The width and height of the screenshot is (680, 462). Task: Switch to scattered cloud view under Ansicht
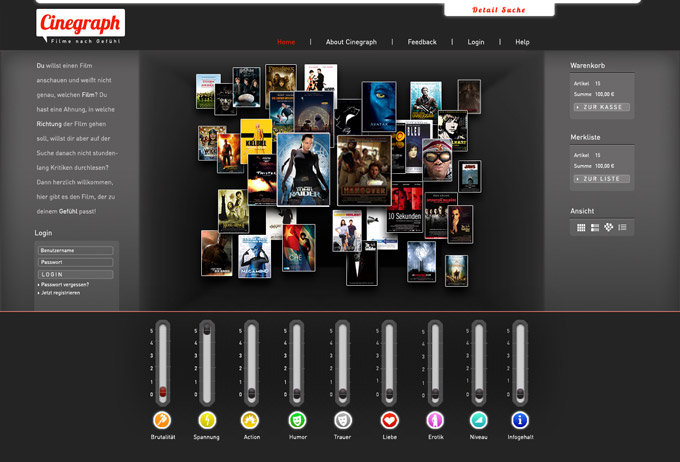coord(608,228)
